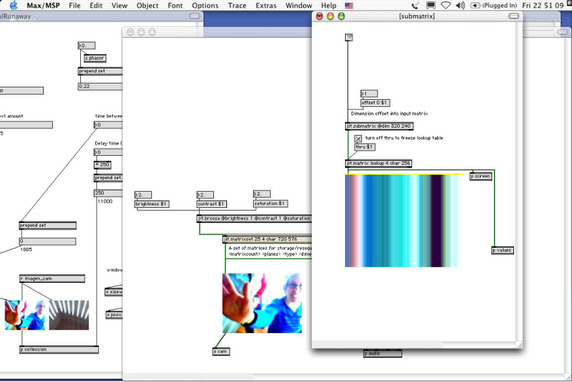The height and width of the screenshot is (382, 572).
Task: Open the Font menu
Action: (175, 5)
